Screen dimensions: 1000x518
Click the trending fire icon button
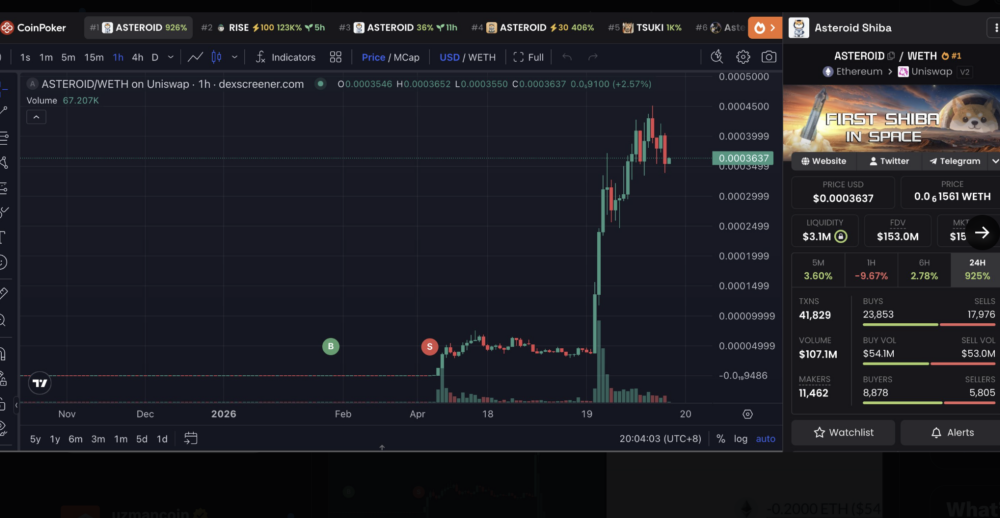click(765, 27)
